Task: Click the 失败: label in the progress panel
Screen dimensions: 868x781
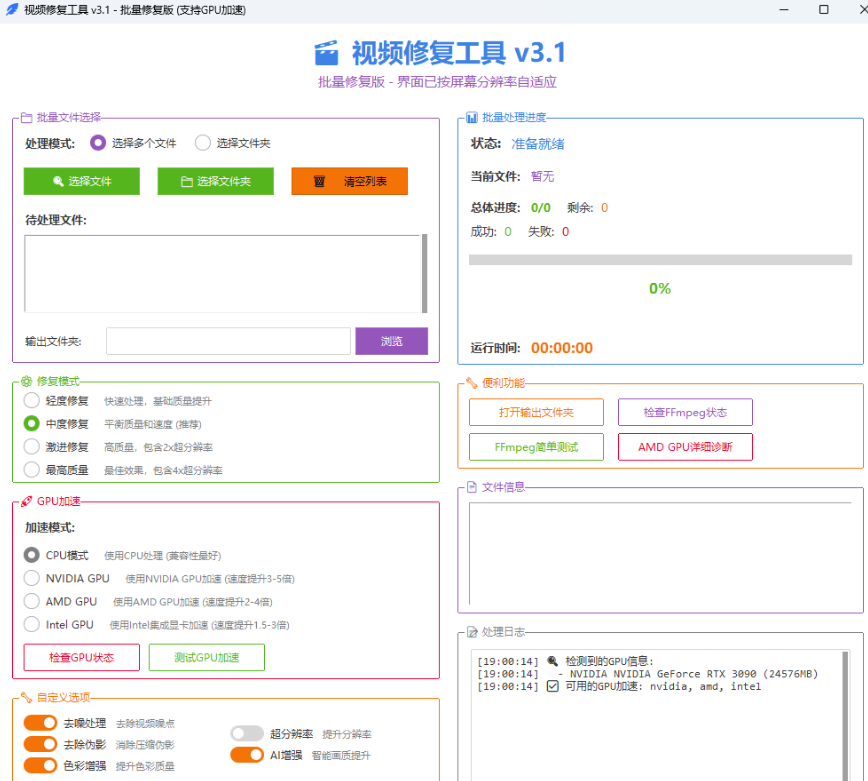Action: click(541, 231)
